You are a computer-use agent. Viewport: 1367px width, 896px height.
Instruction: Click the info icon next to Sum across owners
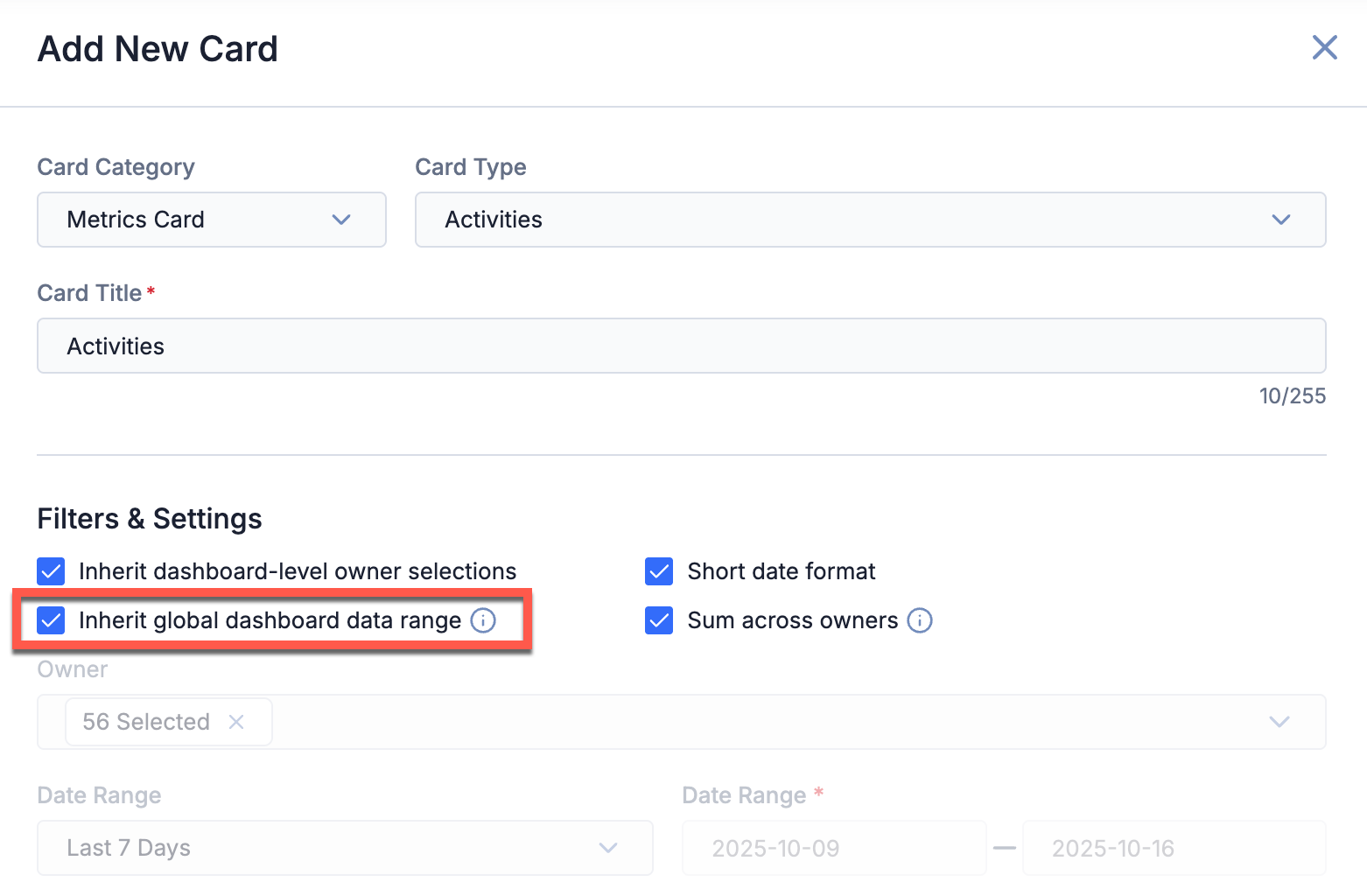(920, 620)
